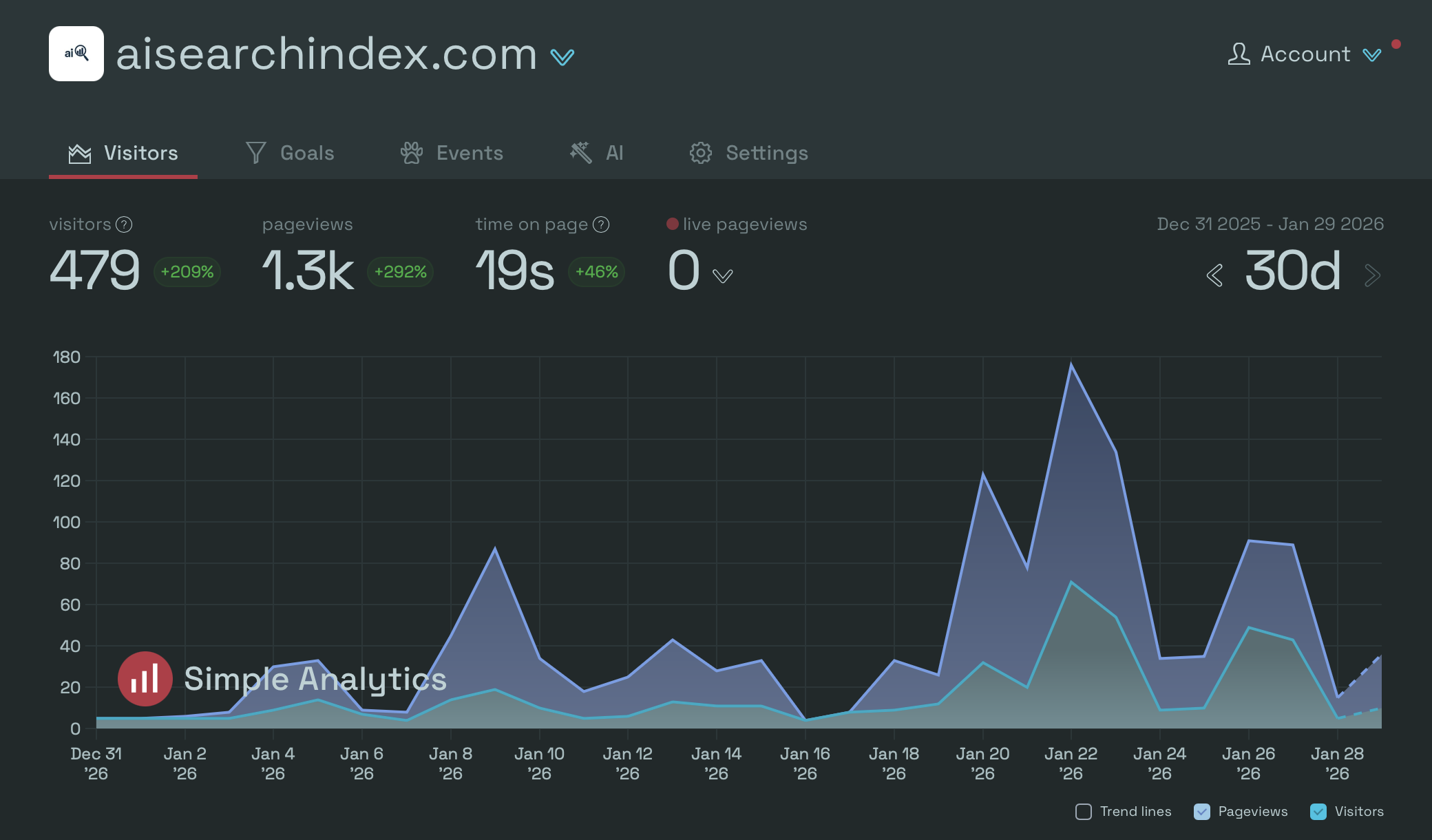This screenshot has width=1432, height=840.
Task: Select the Visitors tab crown icon
Action: [80, 153]
